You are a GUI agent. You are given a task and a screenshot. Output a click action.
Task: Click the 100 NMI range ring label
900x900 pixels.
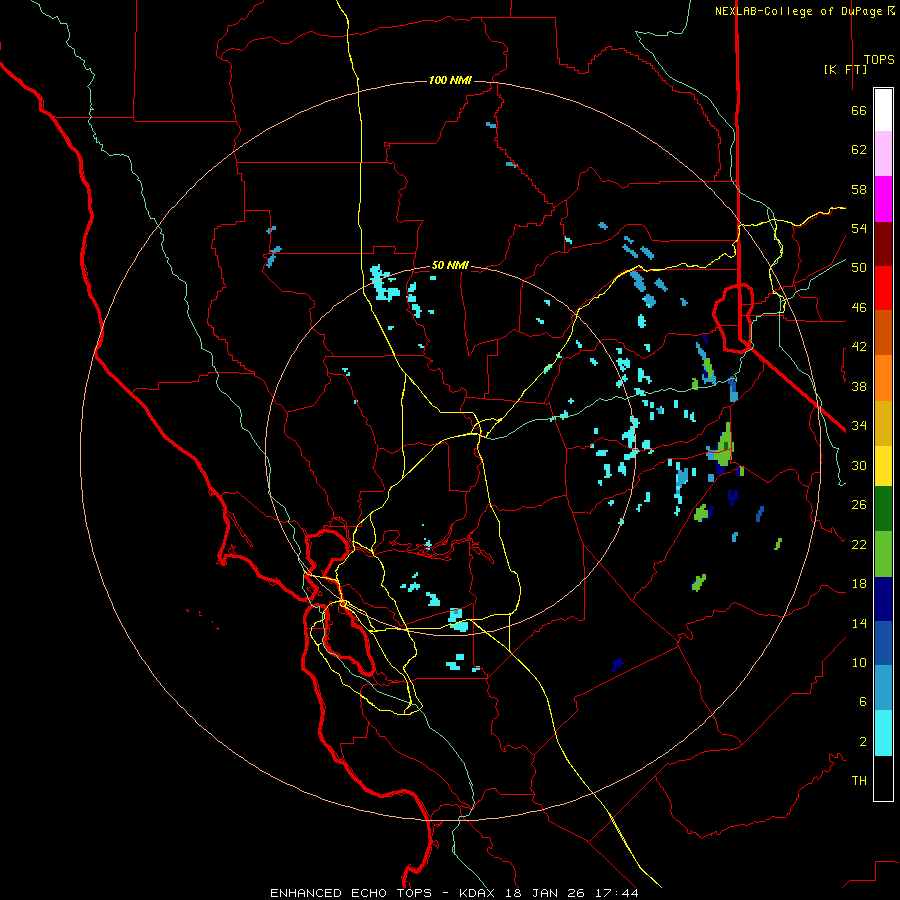(450, 80)
